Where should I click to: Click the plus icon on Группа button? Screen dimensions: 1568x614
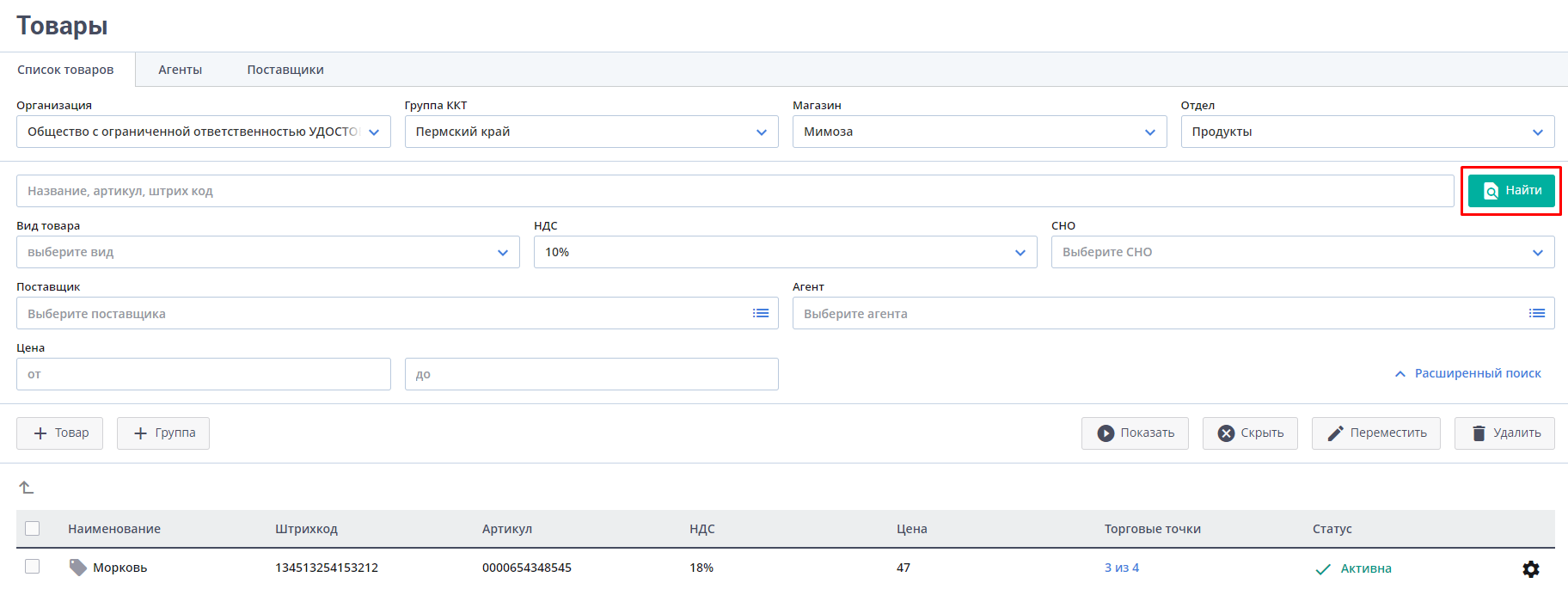coord(141,433)
